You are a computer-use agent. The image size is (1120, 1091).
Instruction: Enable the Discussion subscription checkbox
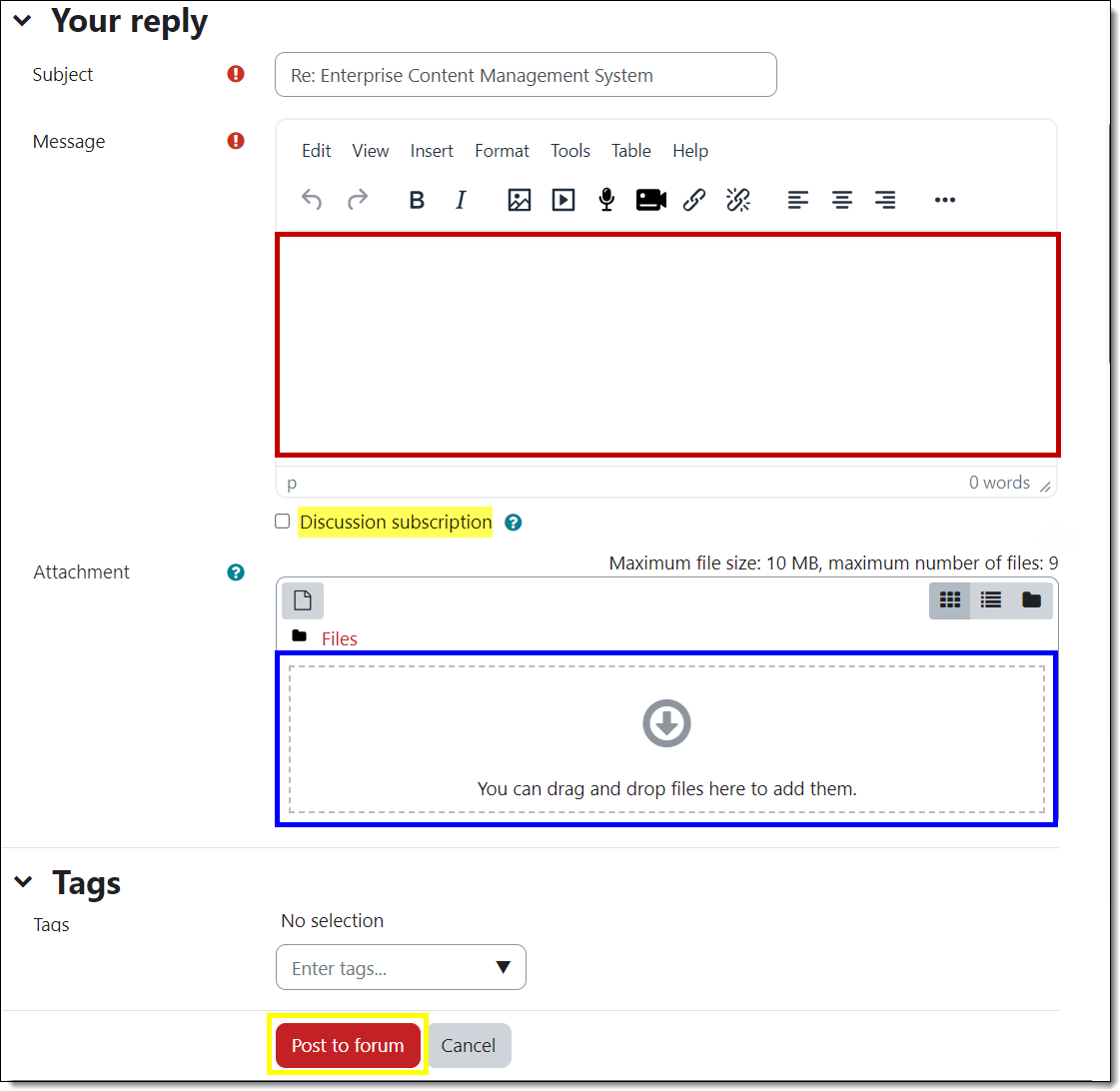[282, 522]
